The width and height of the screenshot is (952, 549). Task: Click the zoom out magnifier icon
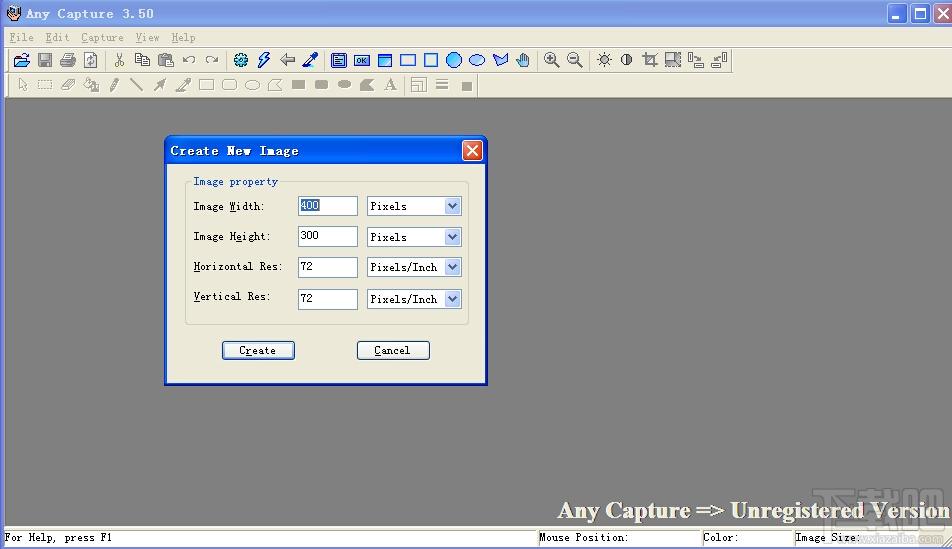click(574, 60)
